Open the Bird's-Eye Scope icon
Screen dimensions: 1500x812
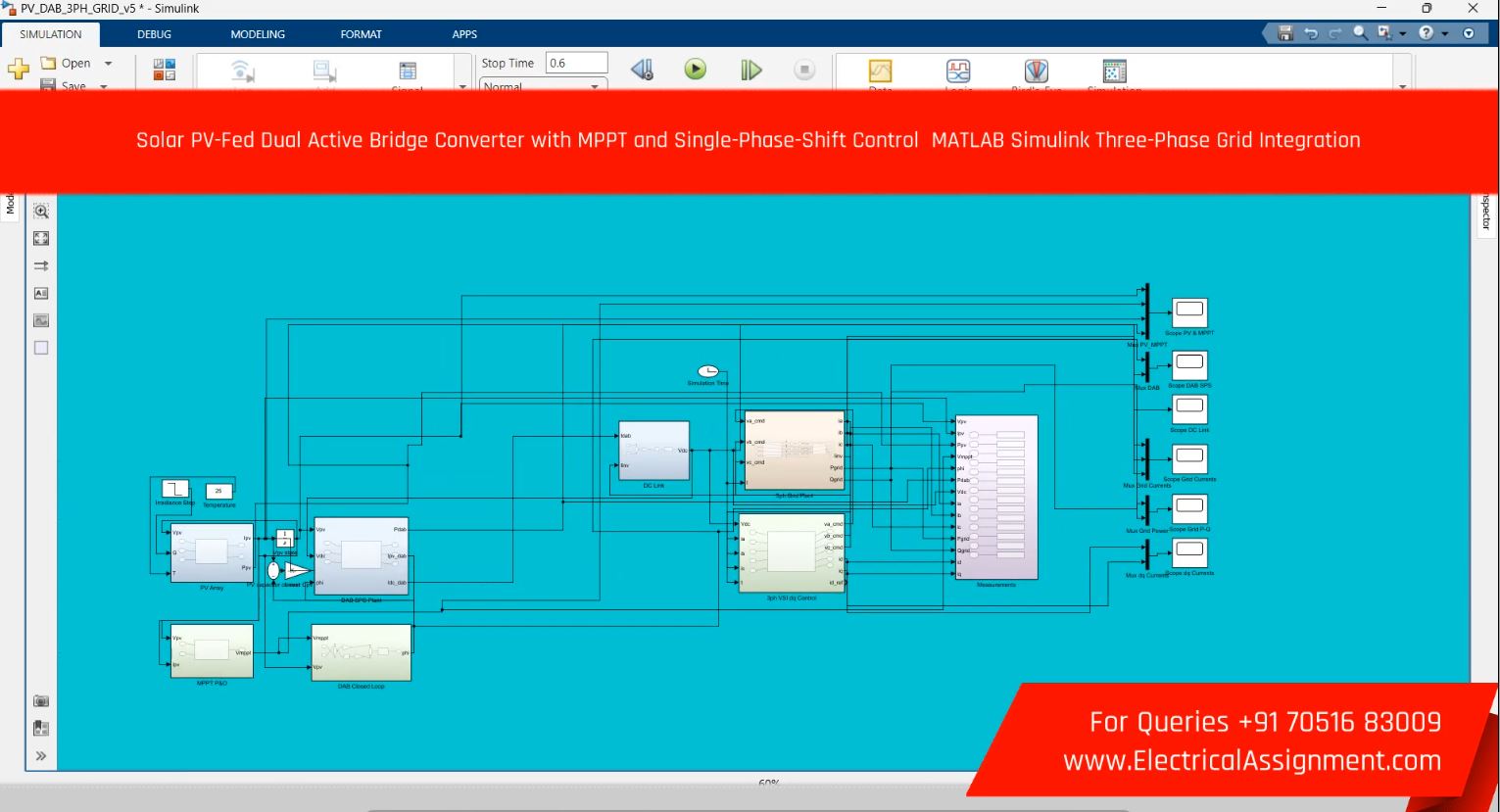coord(1037,71)
